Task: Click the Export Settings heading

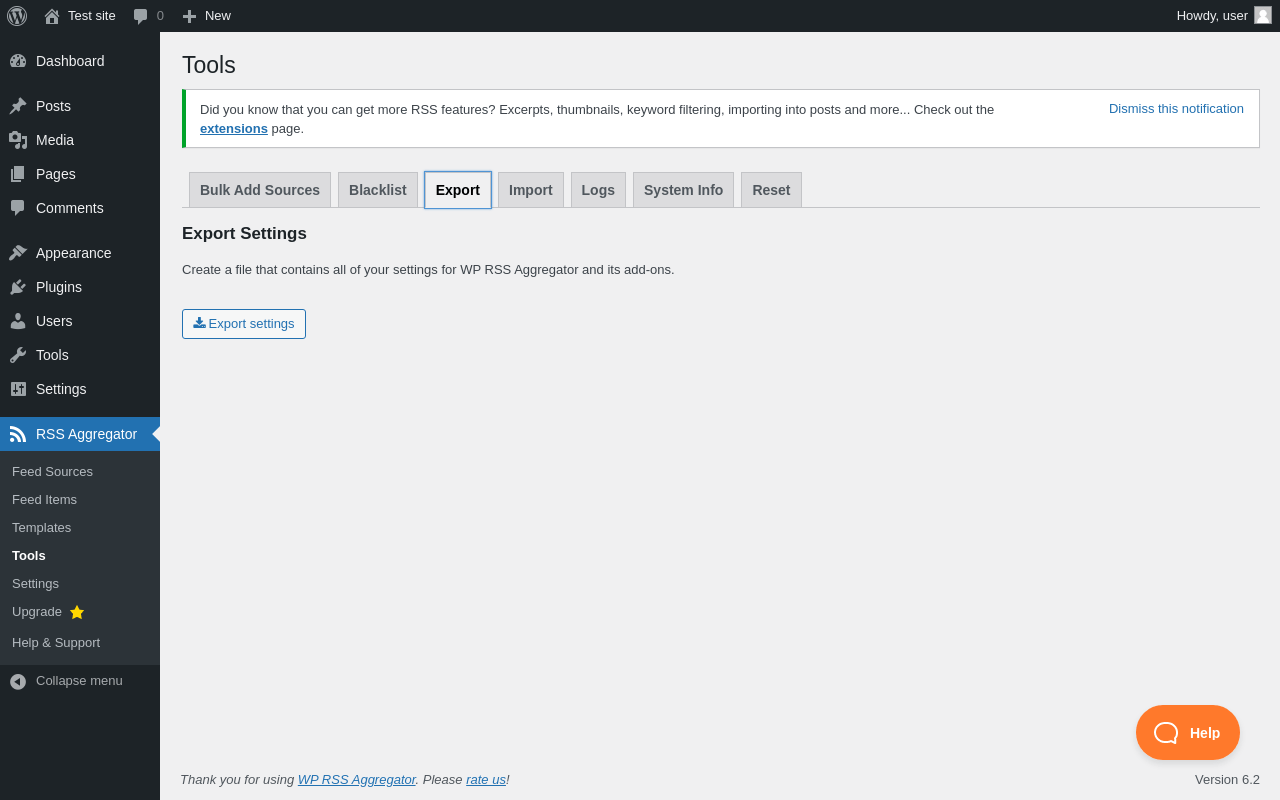Action: pos(244,234)
